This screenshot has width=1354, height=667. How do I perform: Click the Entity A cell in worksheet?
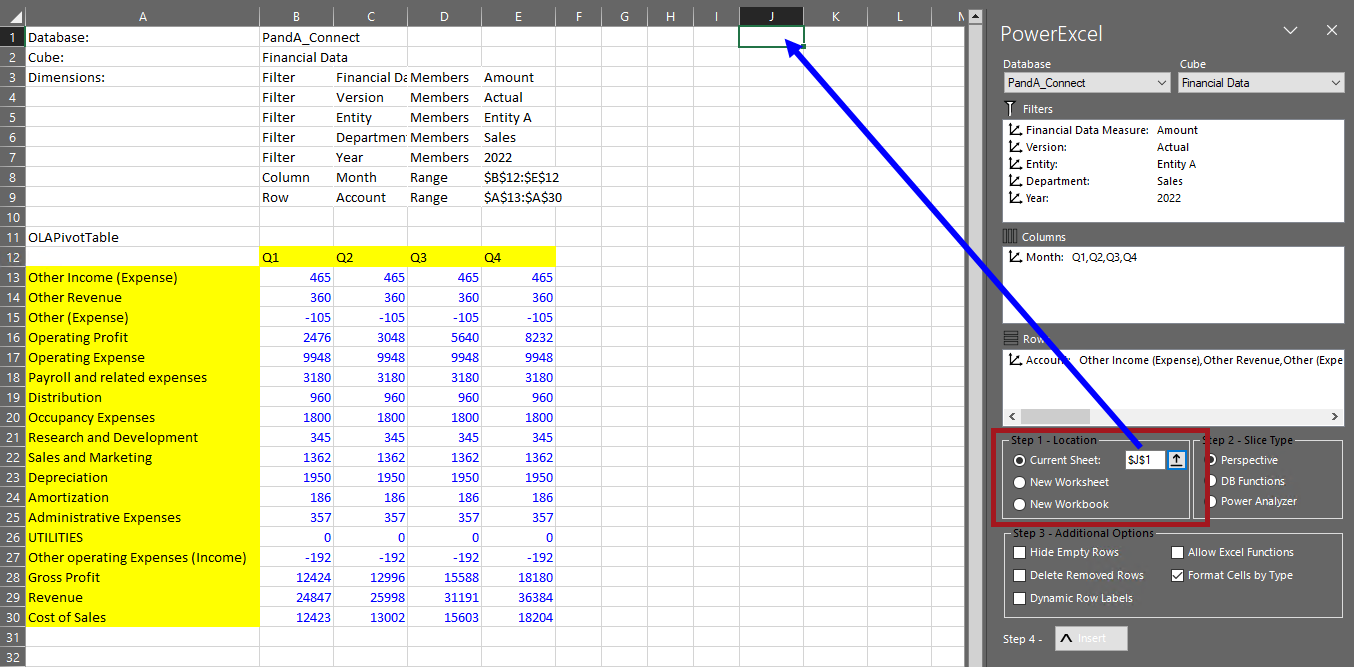click(518, 117)
